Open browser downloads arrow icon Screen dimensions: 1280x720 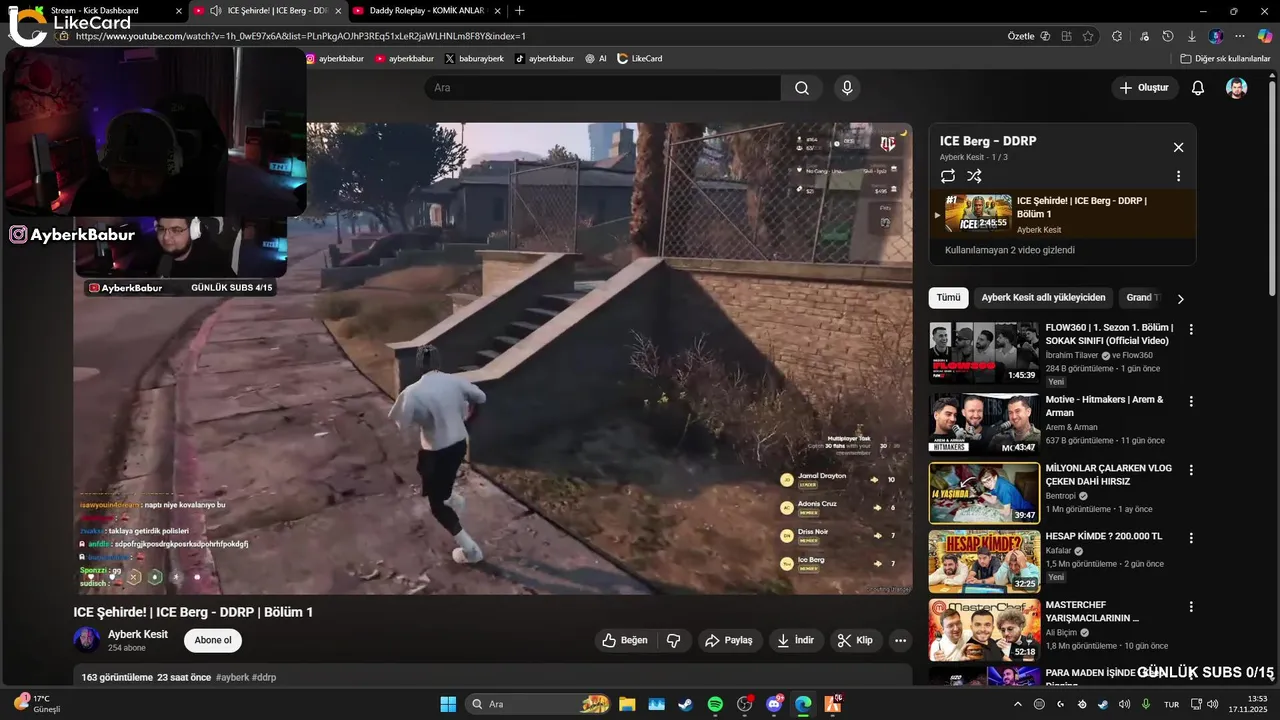pyautogui.click(x=1192, y=35)
